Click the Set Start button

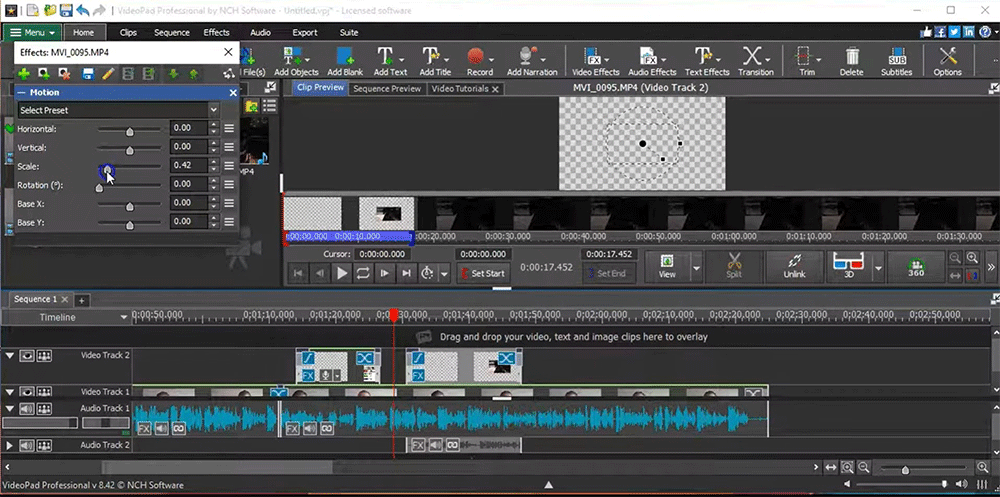[482, 273]
